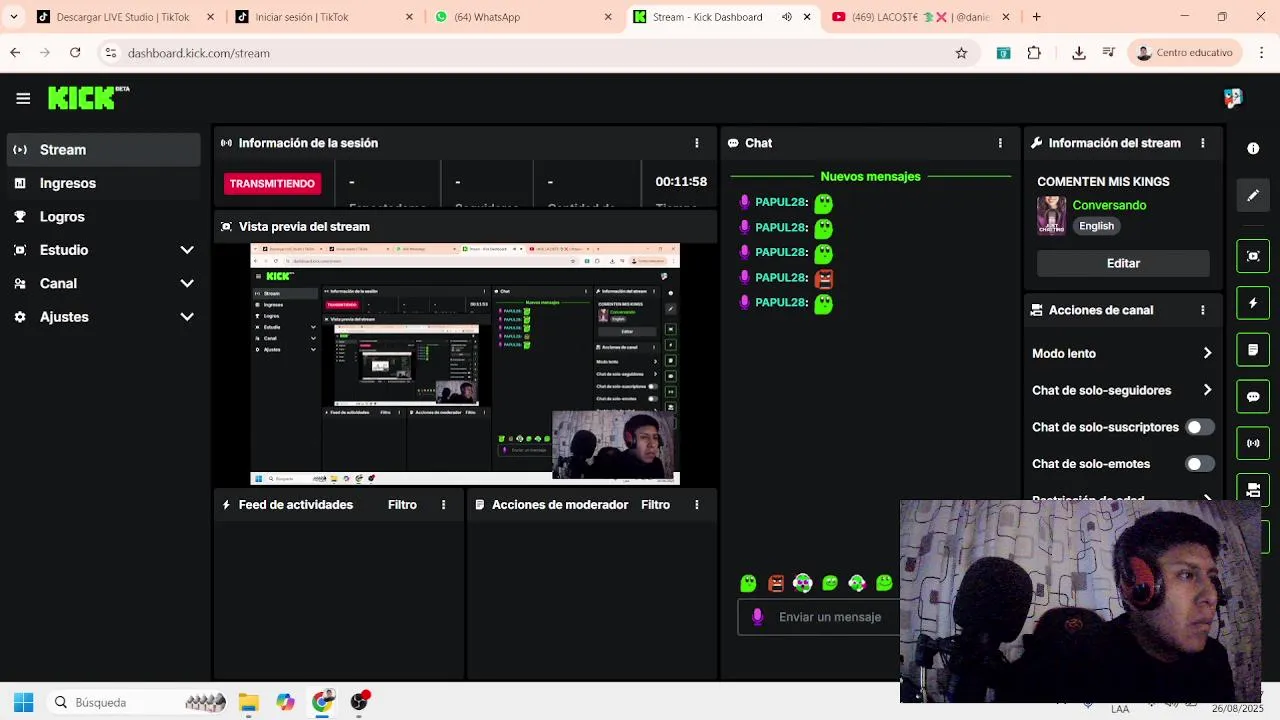The image size is (1280, 720).
Task: Open Filtro in Feed de actividades
Action: 402,505
